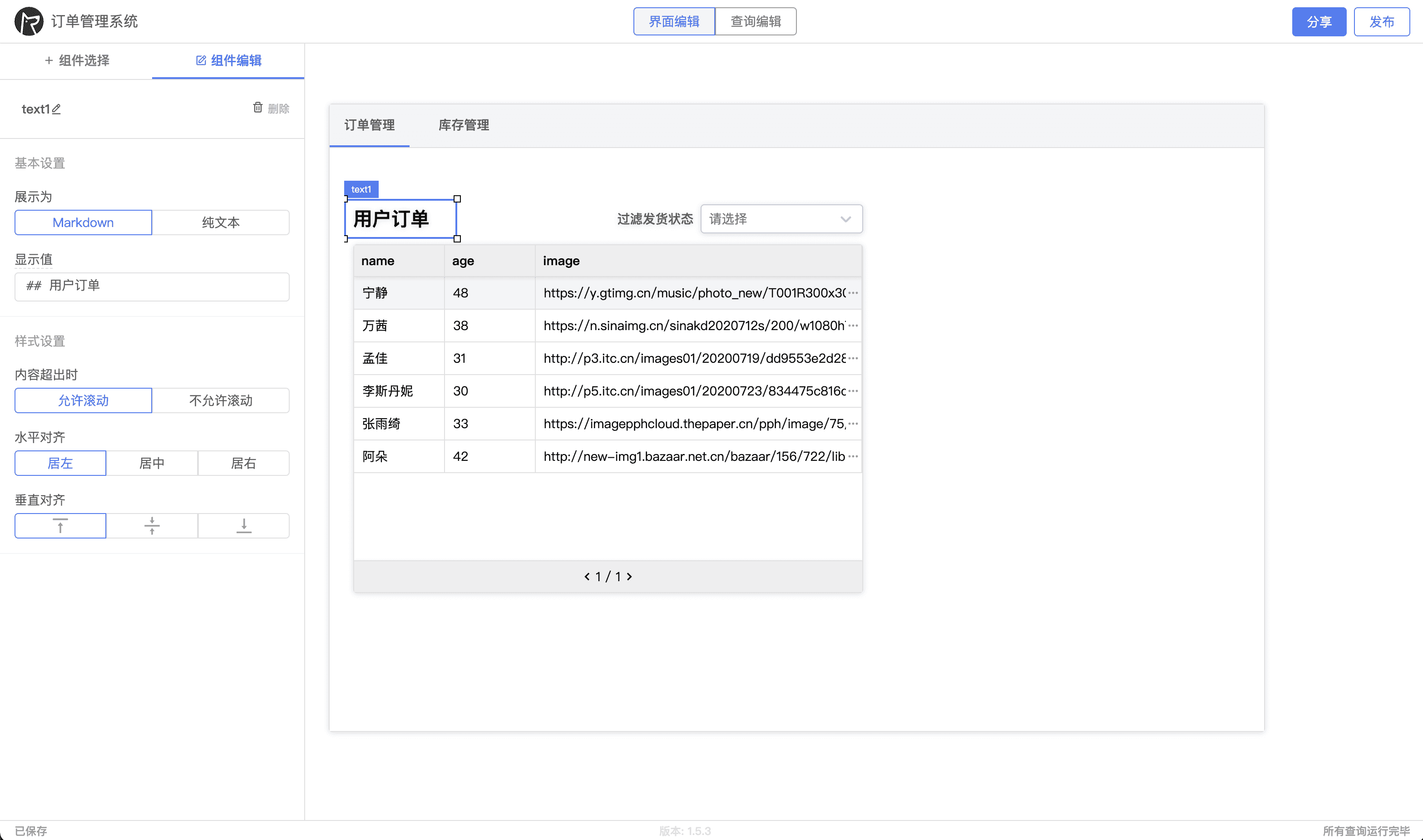Click the name column header
1423x840 pixels.
[399, 261]
